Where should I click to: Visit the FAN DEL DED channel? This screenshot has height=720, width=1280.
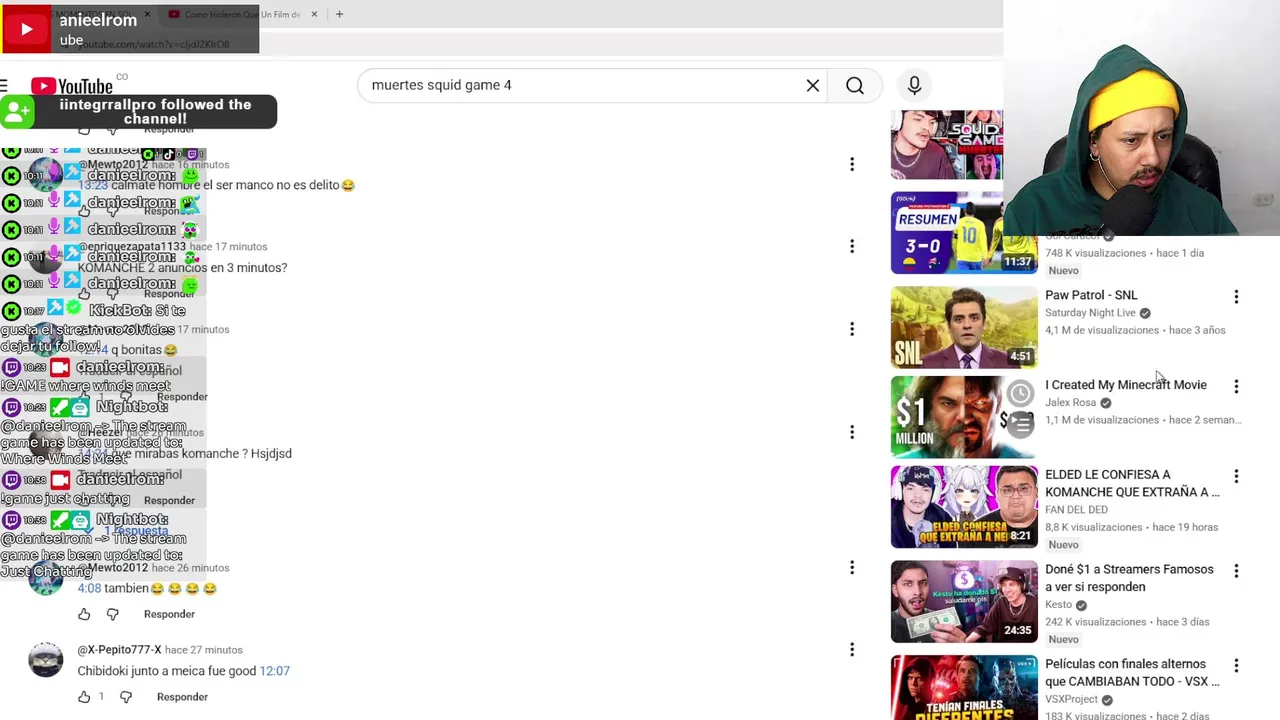tap(1076, 510)
